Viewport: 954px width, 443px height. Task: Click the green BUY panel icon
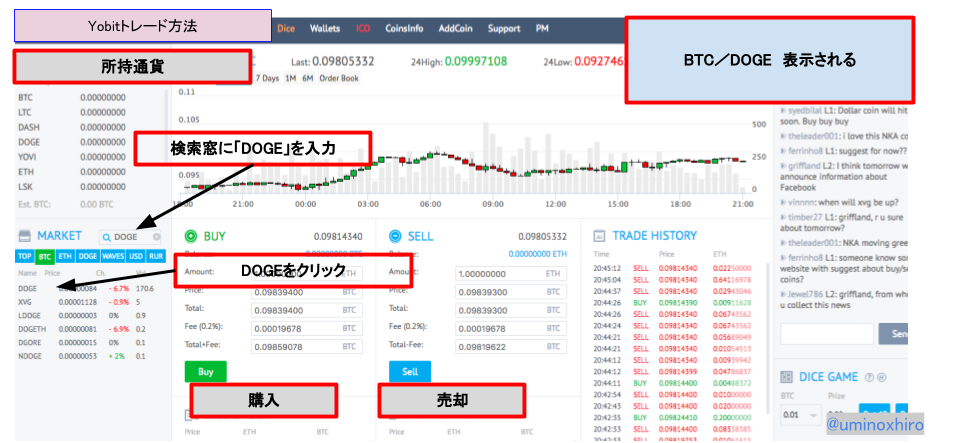point(190,235)
